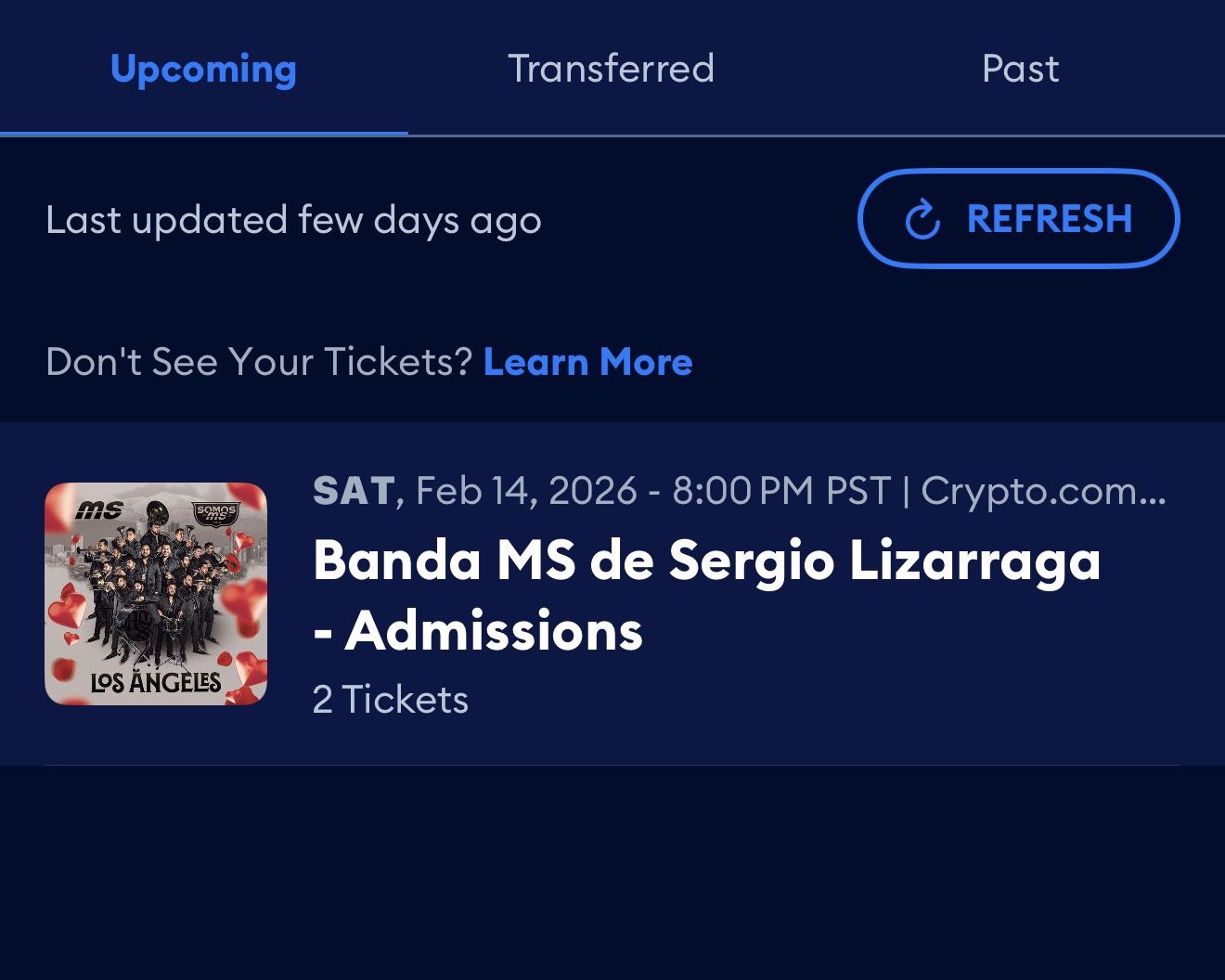Tap the Don't See Your Tickets? text
1225x980 pixels.
pyautogui.click(x=259, y=362)
